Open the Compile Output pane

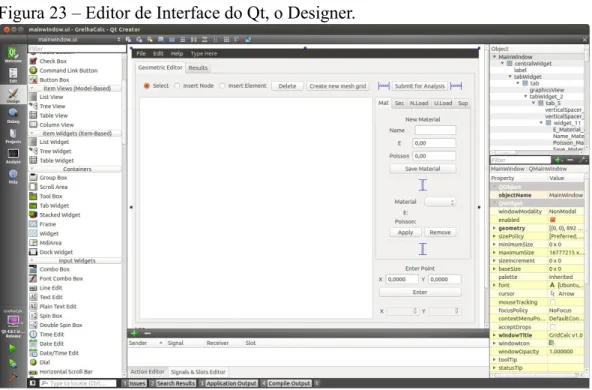287,383
